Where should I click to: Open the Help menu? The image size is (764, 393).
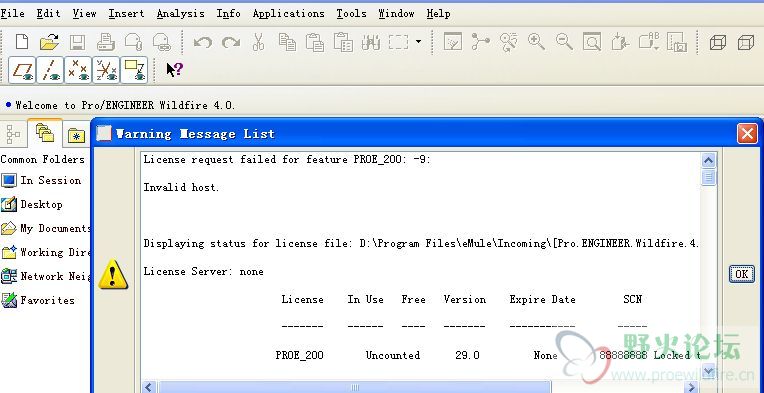[x=439, y=14]
